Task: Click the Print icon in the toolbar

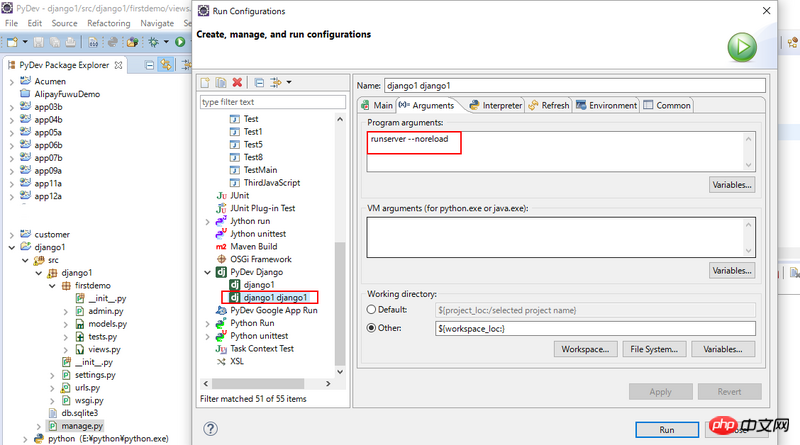Action: click(x=71, y=42)
